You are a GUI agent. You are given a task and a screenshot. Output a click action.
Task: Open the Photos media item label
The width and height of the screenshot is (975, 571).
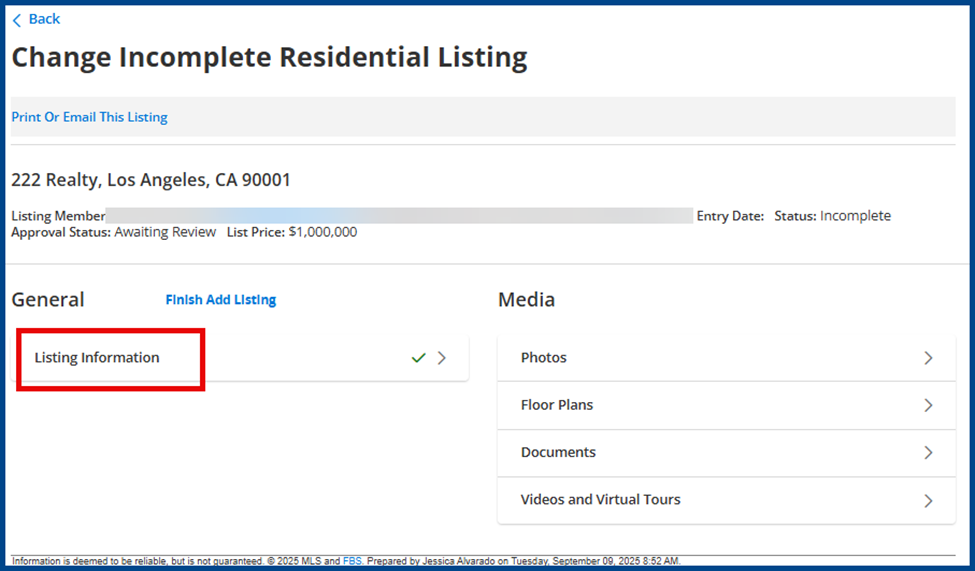(x=543, y=358)
